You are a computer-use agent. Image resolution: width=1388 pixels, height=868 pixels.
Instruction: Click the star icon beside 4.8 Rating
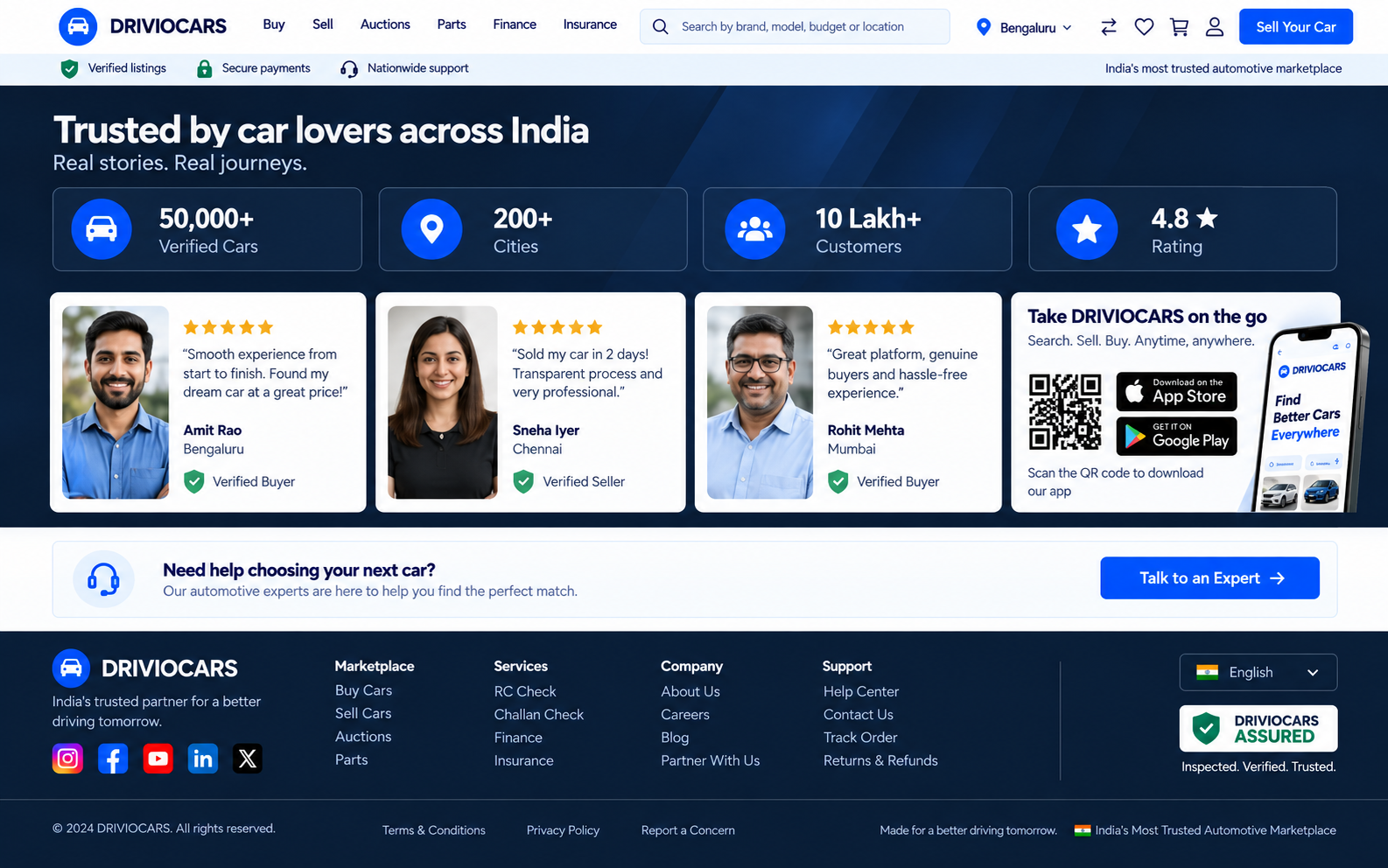coord(1087,229)
